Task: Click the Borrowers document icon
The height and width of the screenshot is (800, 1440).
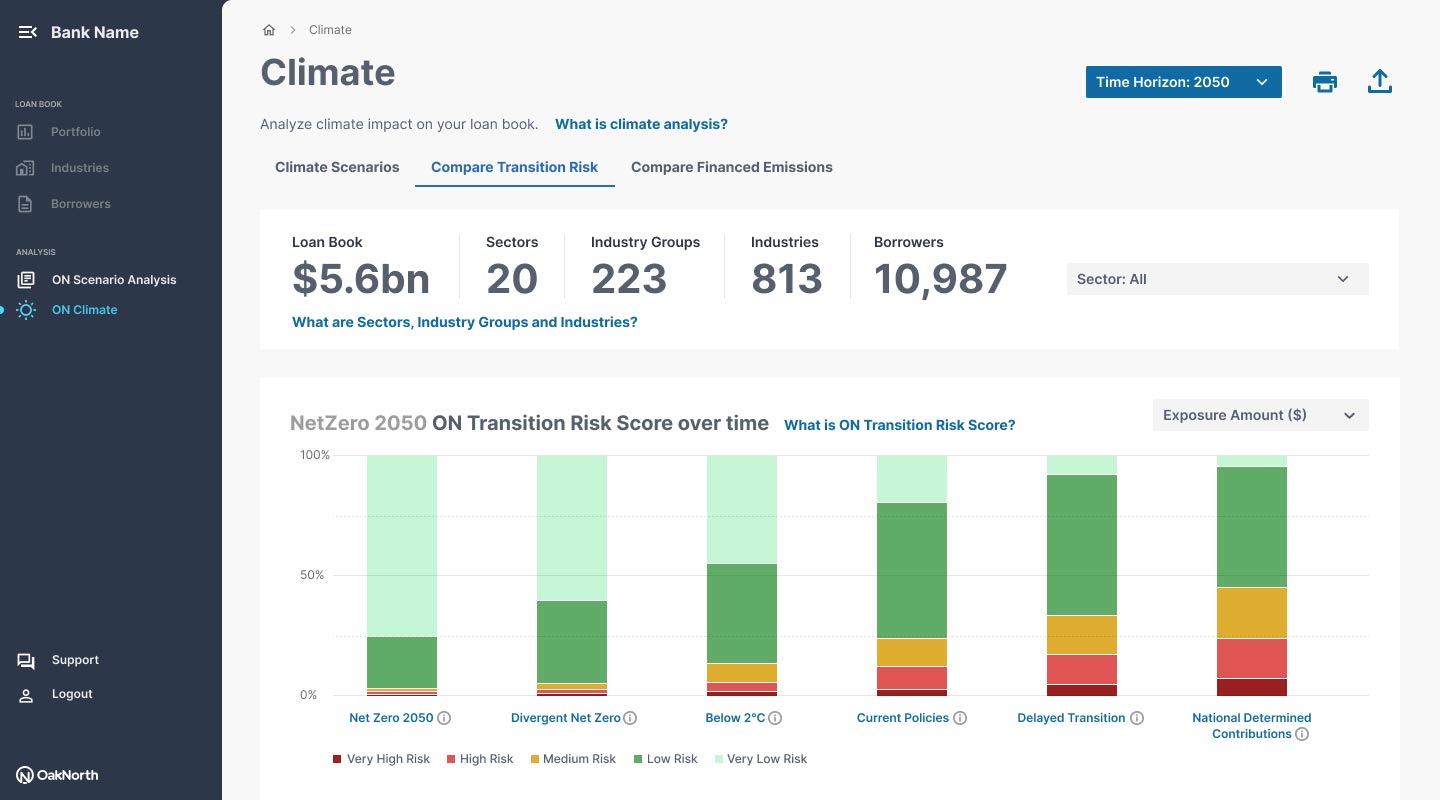Action: tap(26, 204)
